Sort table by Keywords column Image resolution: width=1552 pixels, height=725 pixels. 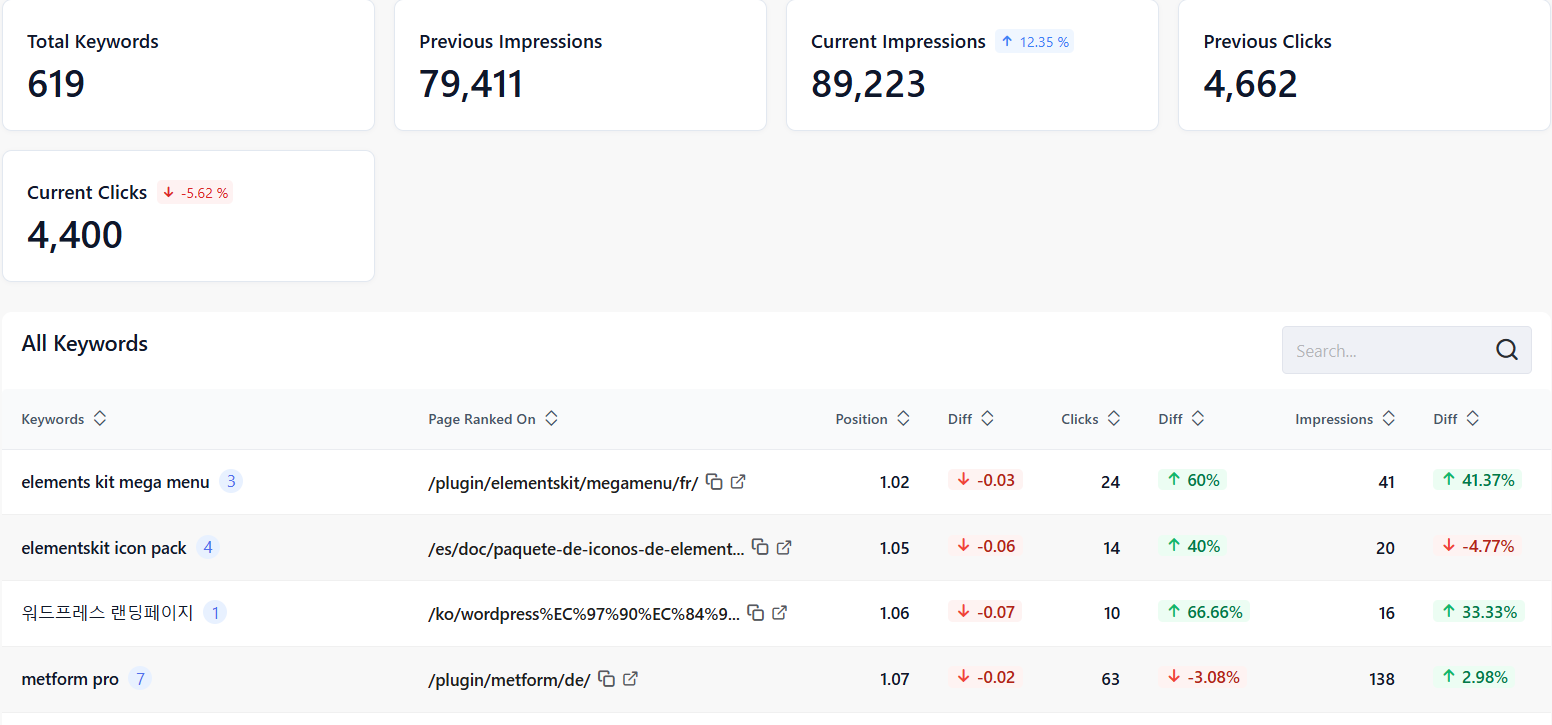[100, 418]
